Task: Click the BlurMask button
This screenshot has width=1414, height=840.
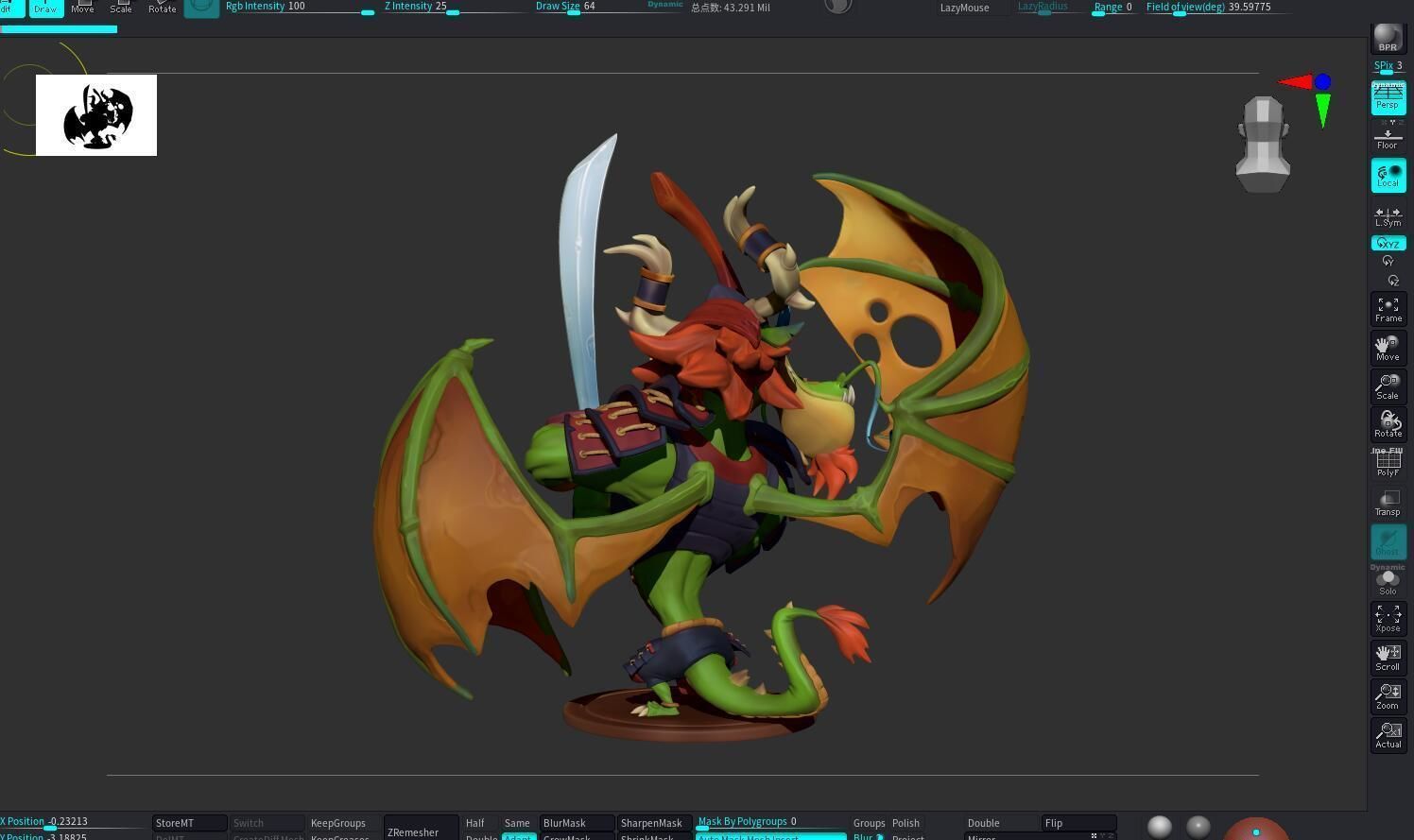Action: (x=577, y=823)
